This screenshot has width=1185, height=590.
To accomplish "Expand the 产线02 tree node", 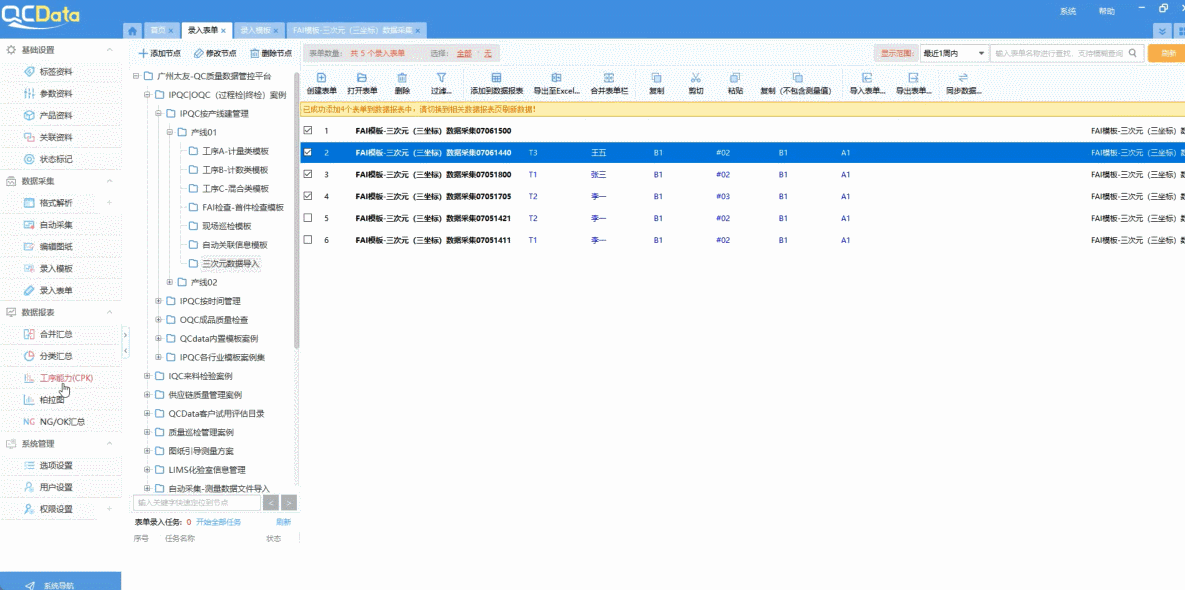I will (170, 282).
